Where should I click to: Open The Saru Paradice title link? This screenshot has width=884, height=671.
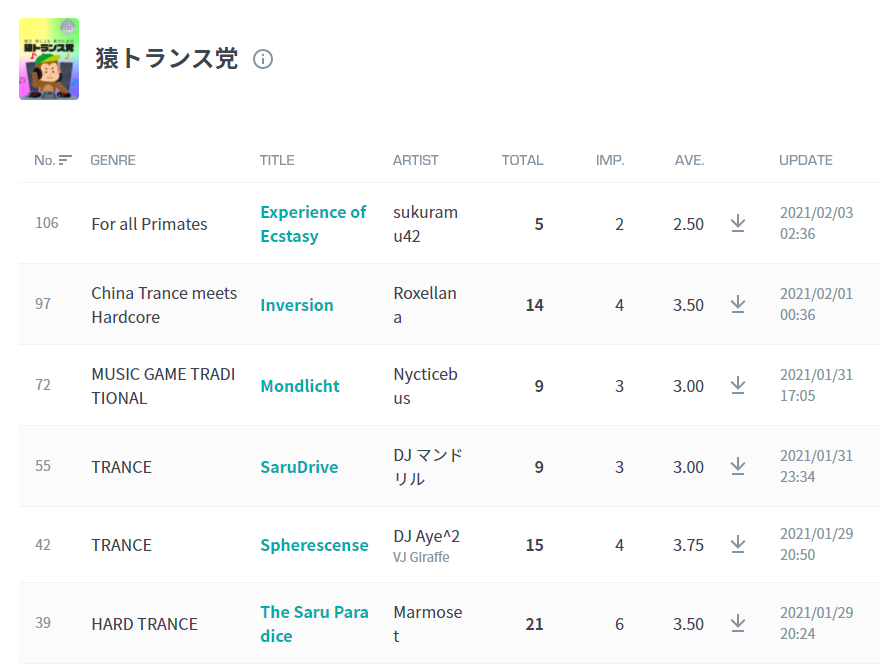tap(314, 624)
